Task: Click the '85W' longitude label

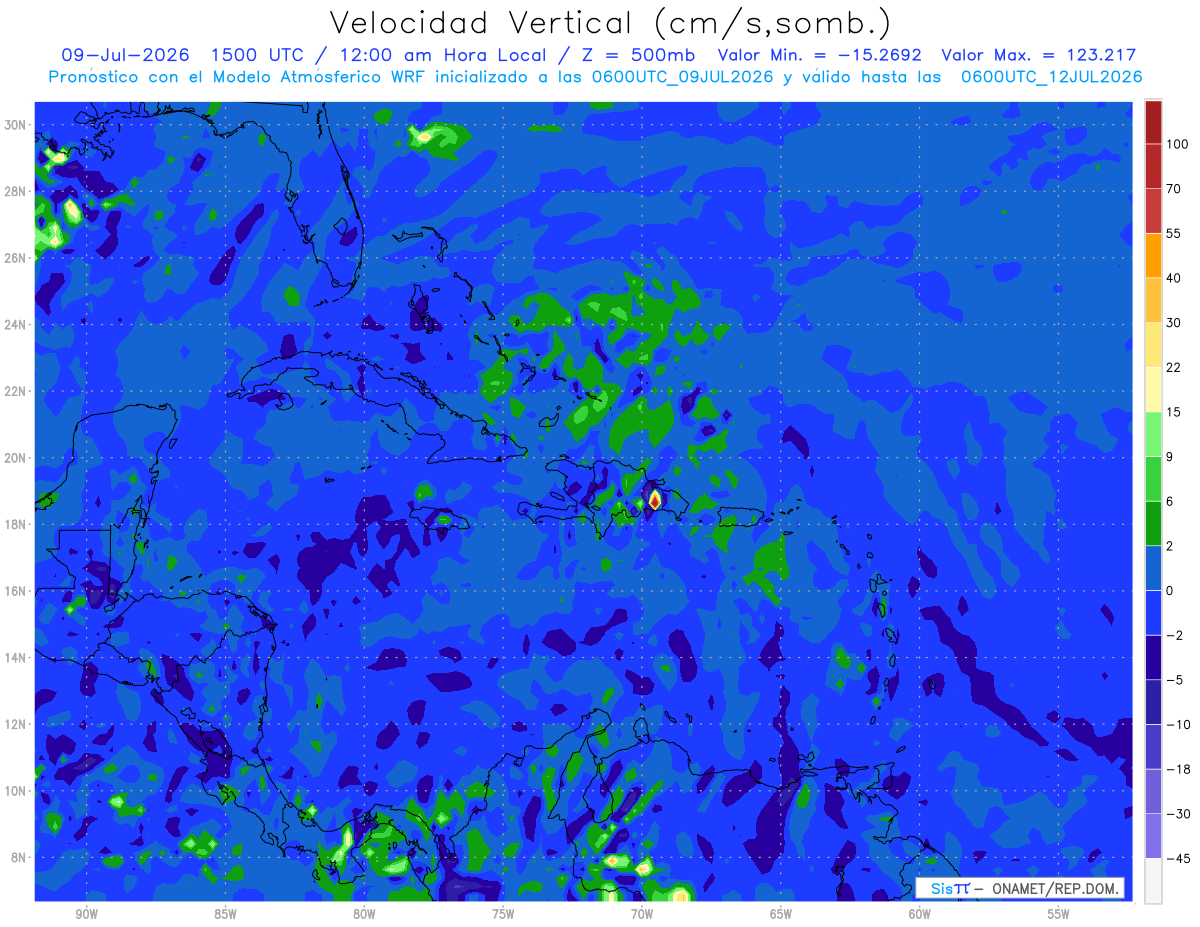Action: click(x=225, y=914)
